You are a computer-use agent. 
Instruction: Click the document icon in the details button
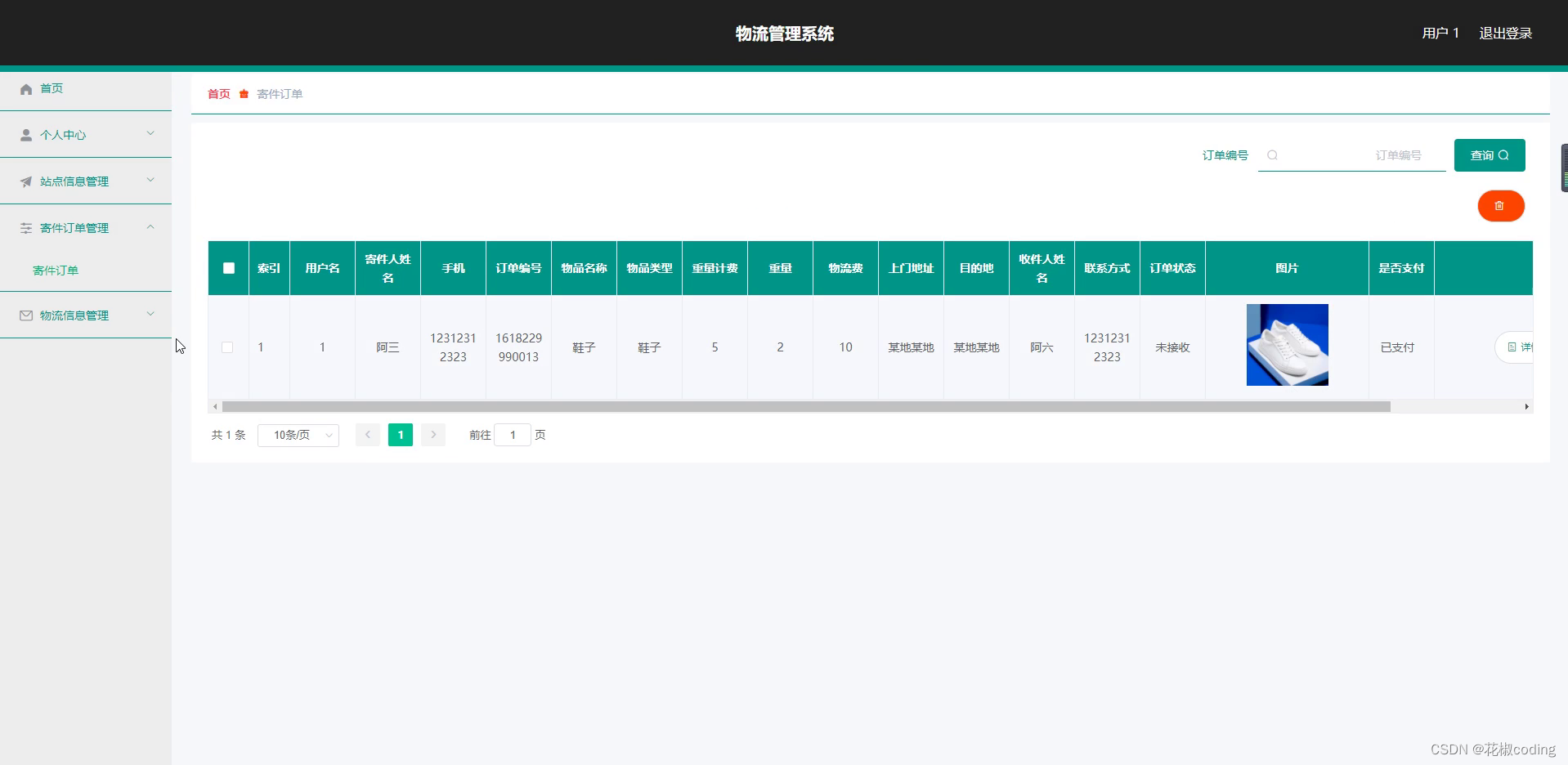click(1512, 347)
